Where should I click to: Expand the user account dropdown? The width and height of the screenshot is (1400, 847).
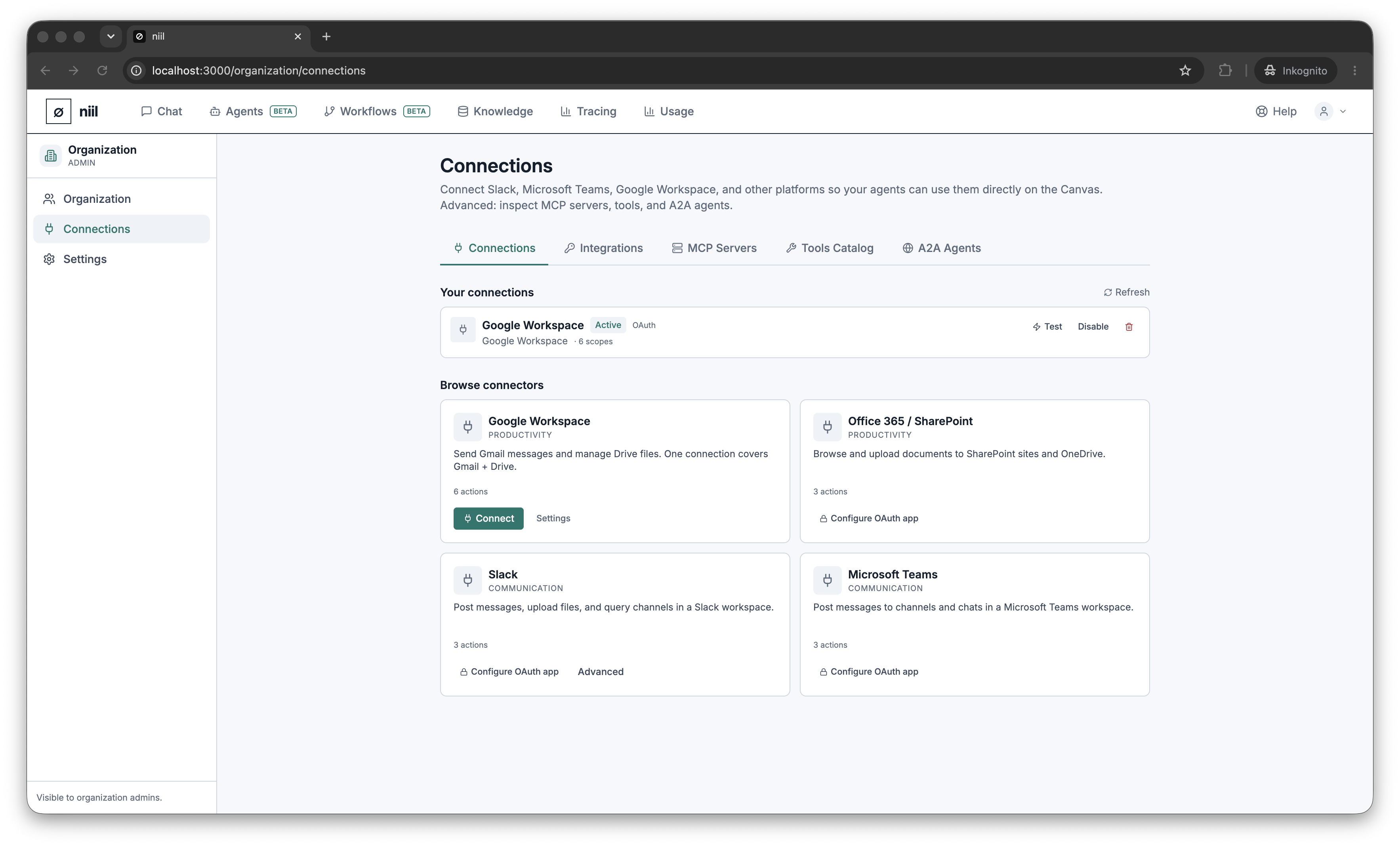point(1343,111)
